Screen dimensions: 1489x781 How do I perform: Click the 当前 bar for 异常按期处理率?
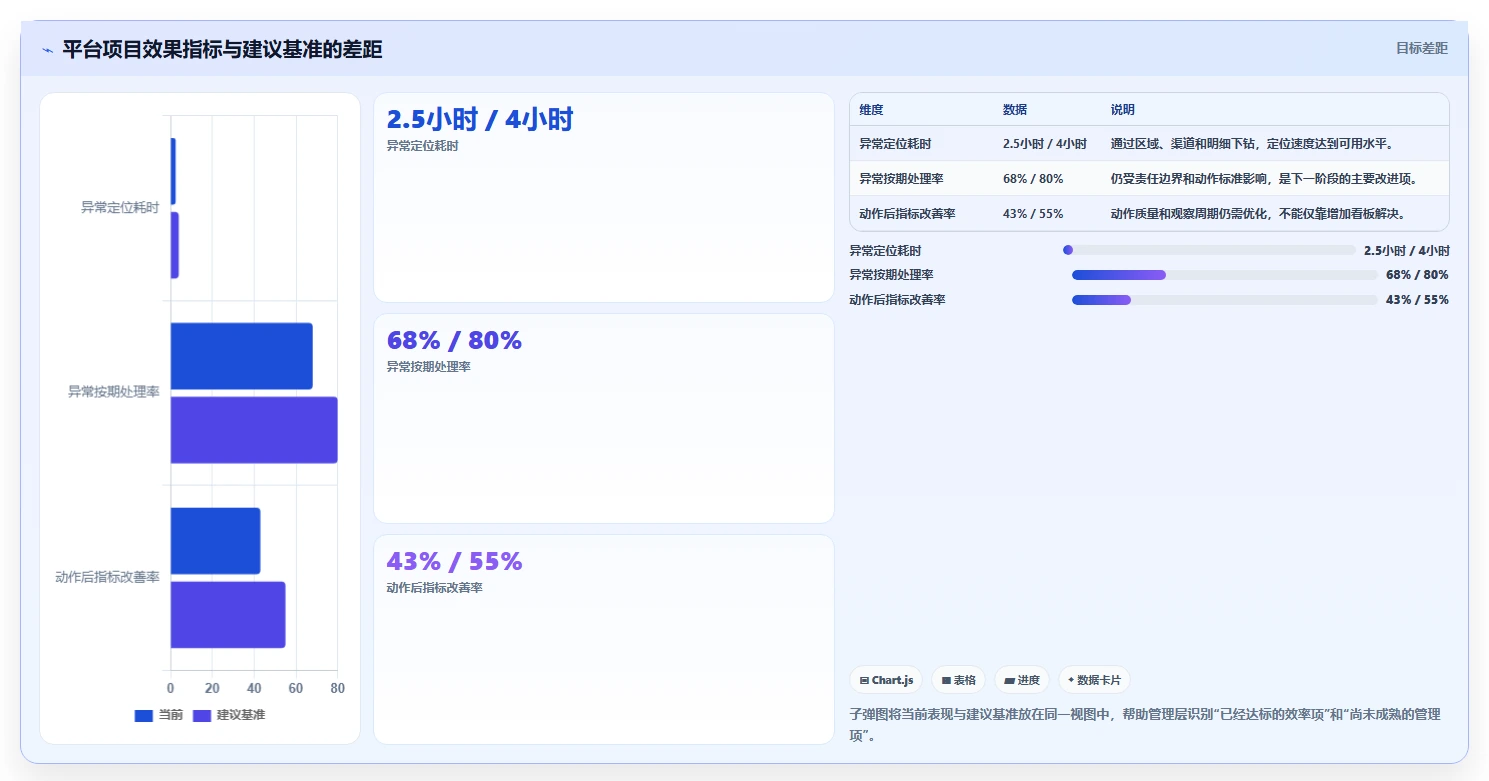coord(241,356)
